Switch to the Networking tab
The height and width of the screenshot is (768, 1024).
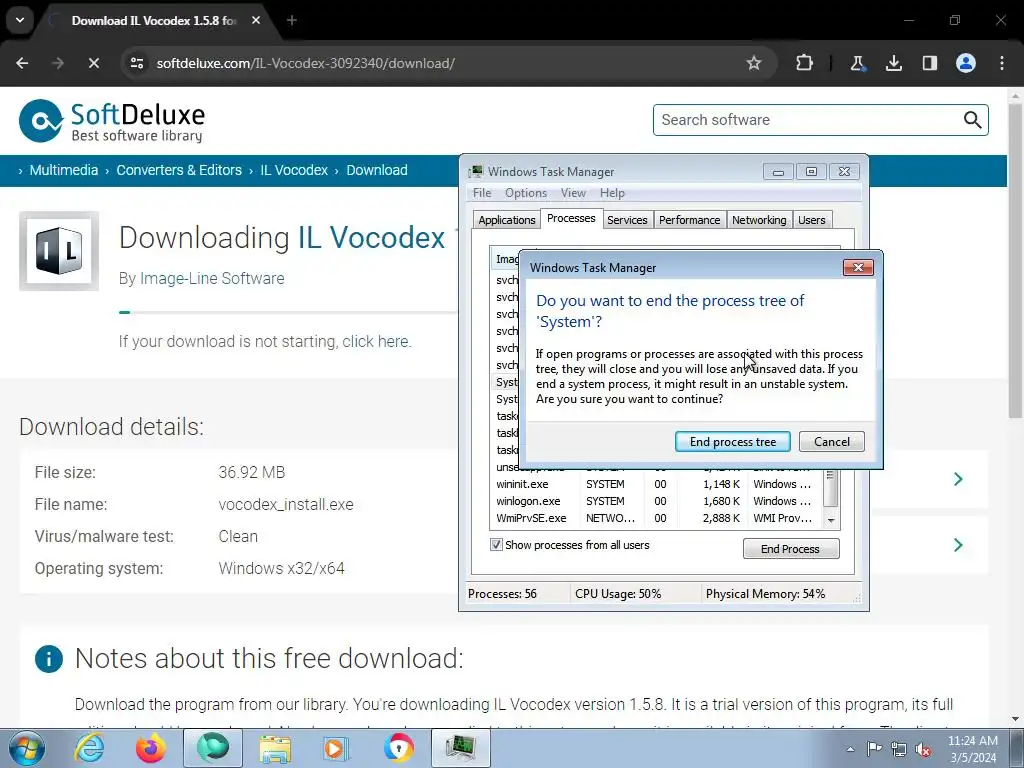[759, 220]
